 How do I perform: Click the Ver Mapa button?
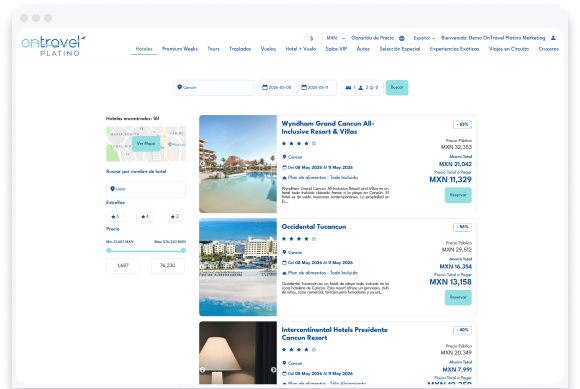[x=146, y=143]
